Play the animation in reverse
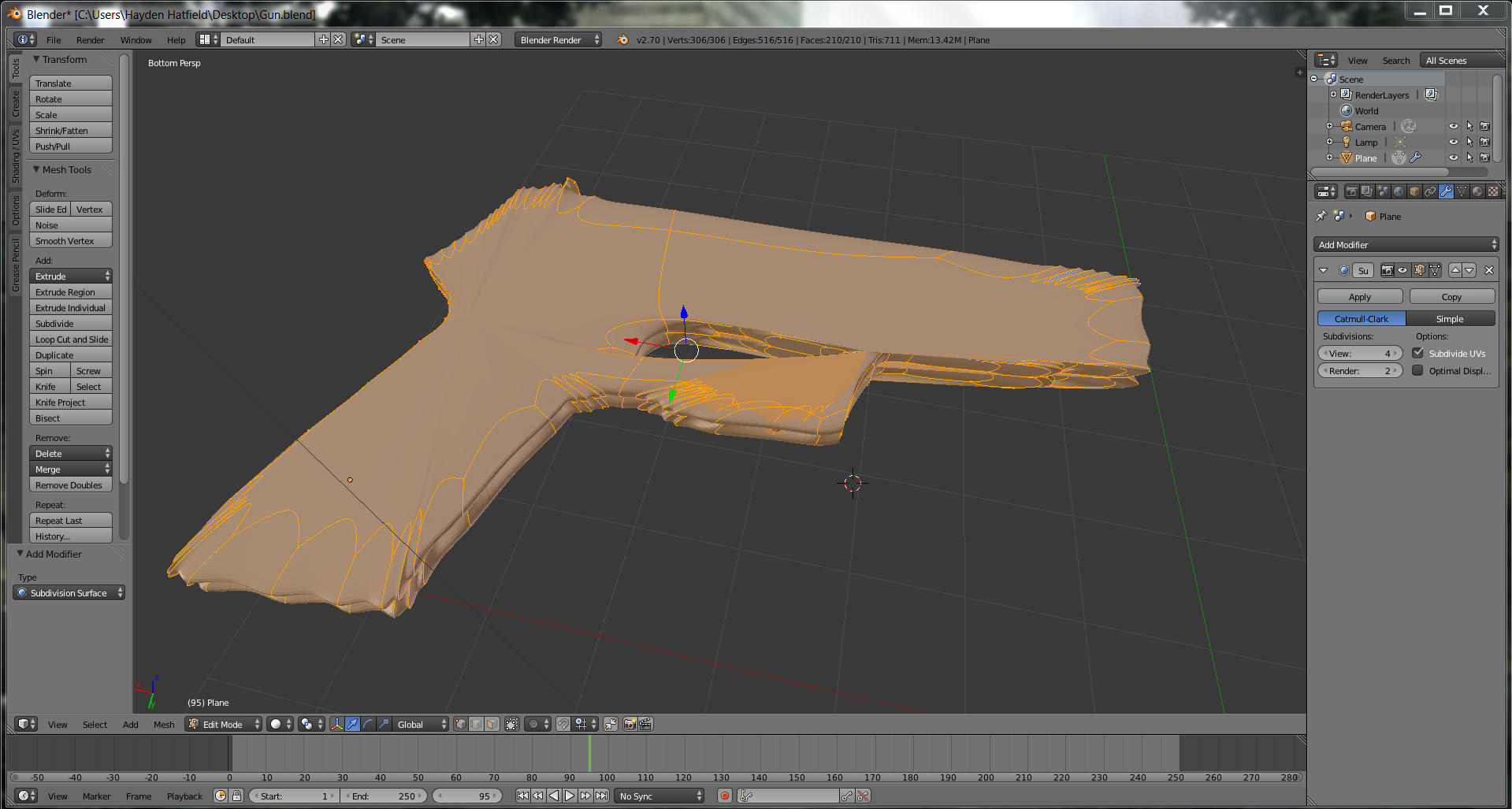The width and height of the screenshot is (1512, 809). [554, 796]
